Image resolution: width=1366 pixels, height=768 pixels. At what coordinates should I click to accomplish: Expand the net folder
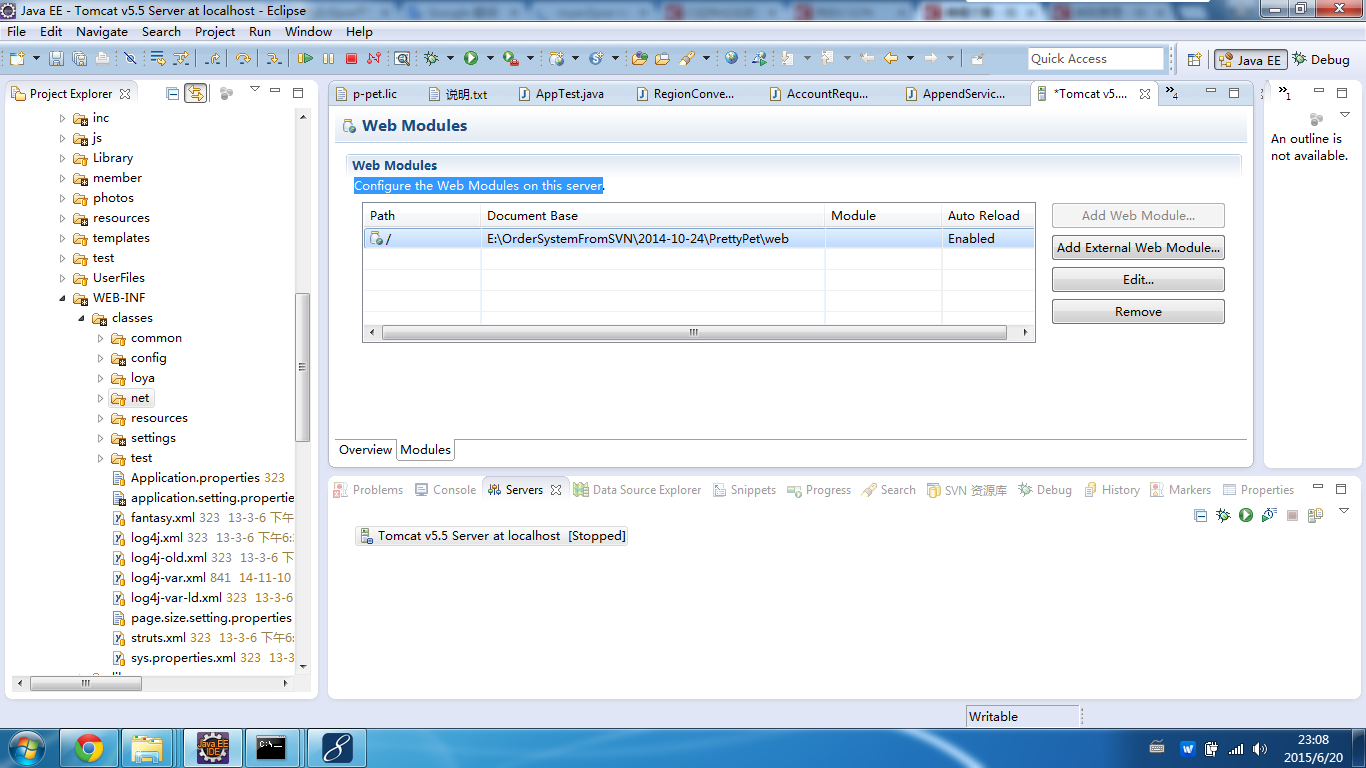pos(100,398)
